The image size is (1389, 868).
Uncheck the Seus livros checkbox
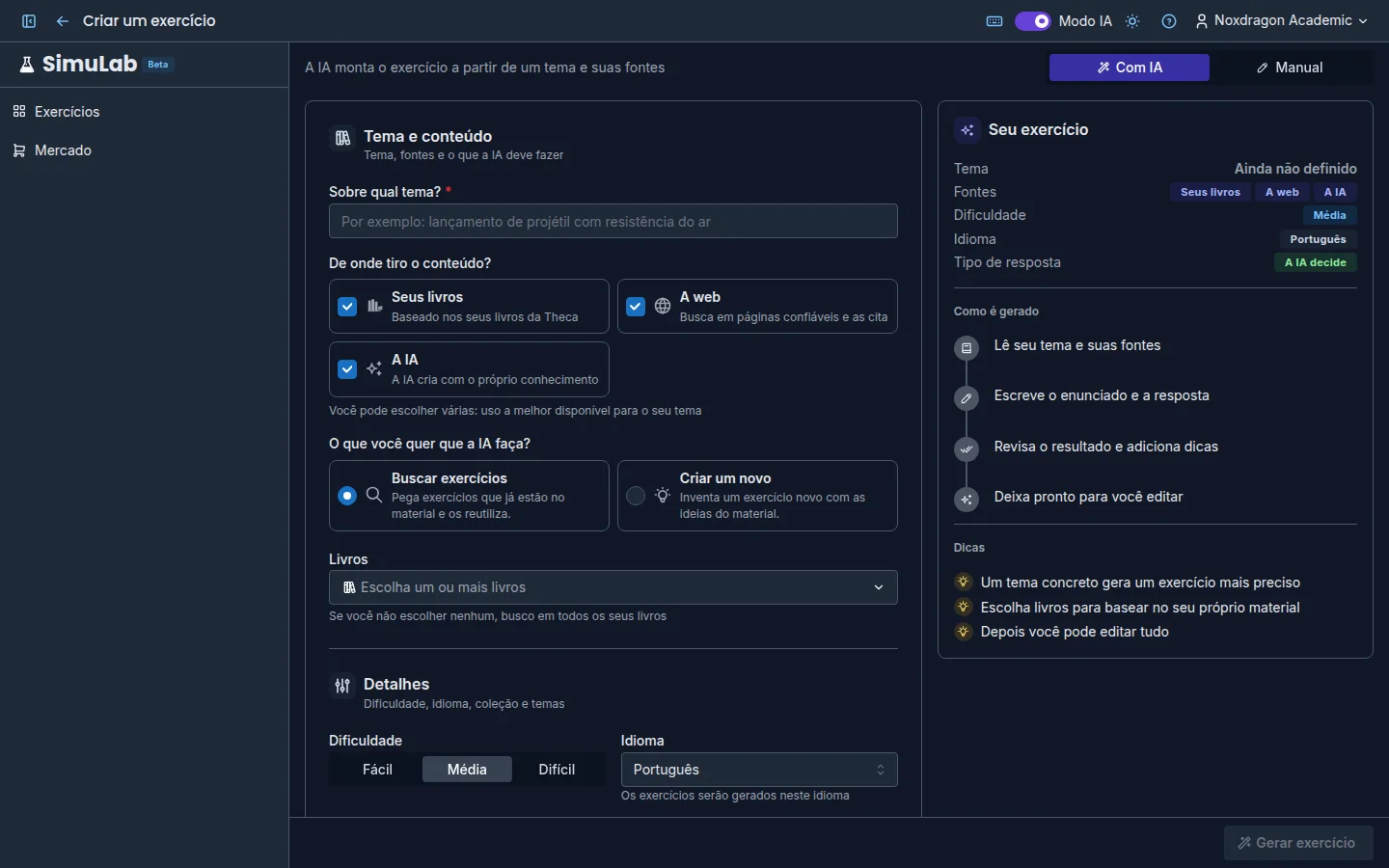(x=347, y=307)
